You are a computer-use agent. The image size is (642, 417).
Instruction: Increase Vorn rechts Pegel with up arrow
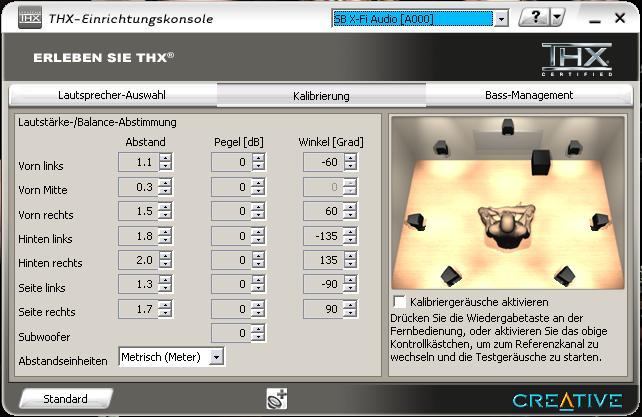(x=258, y=206)
